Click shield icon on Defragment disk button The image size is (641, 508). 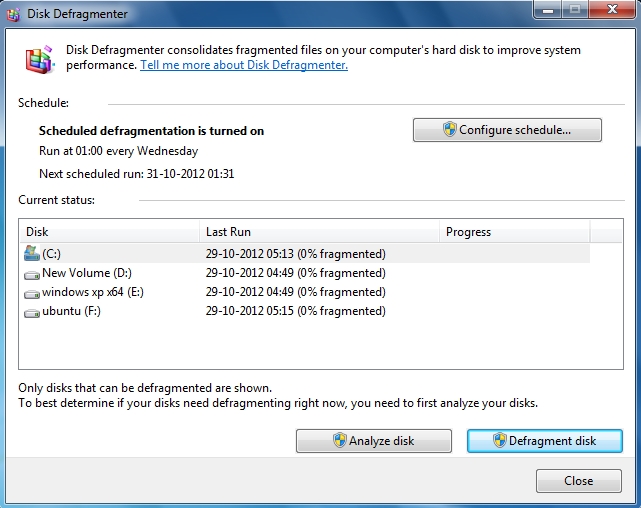(500, 441)
